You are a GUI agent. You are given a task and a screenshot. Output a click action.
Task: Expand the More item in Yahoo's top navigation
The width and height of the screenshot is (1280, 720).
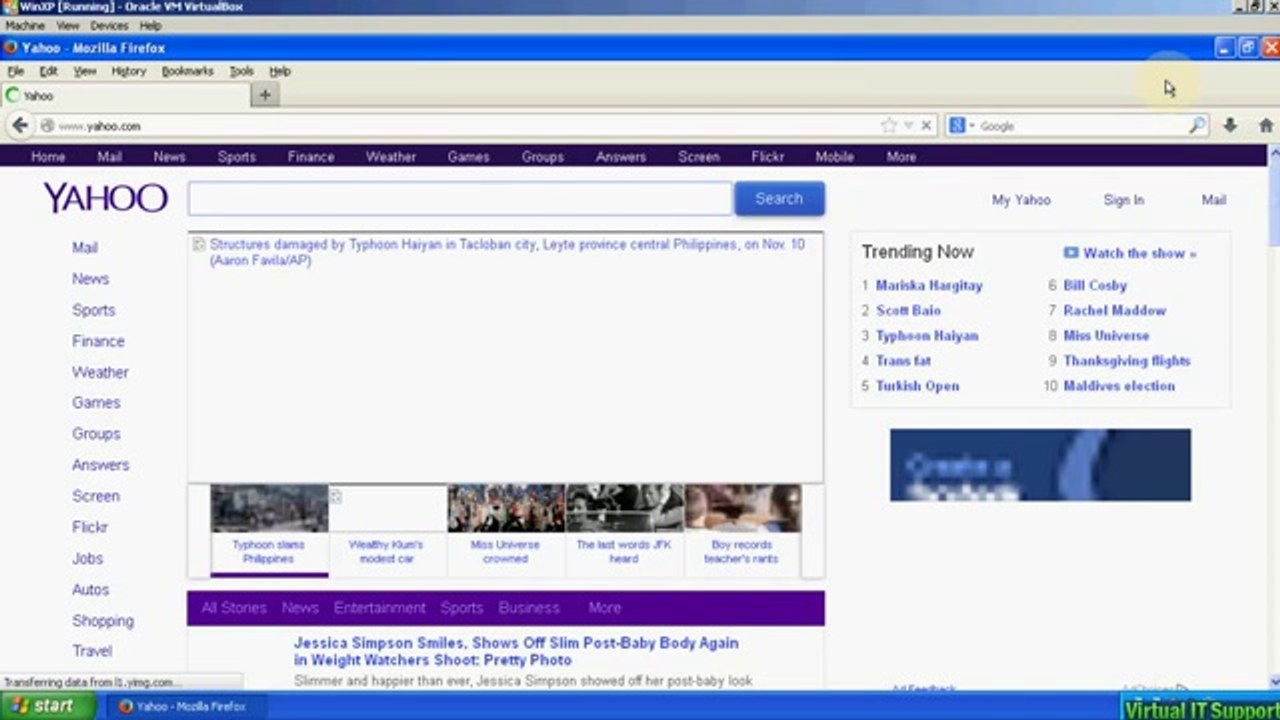tap(900, 157)
